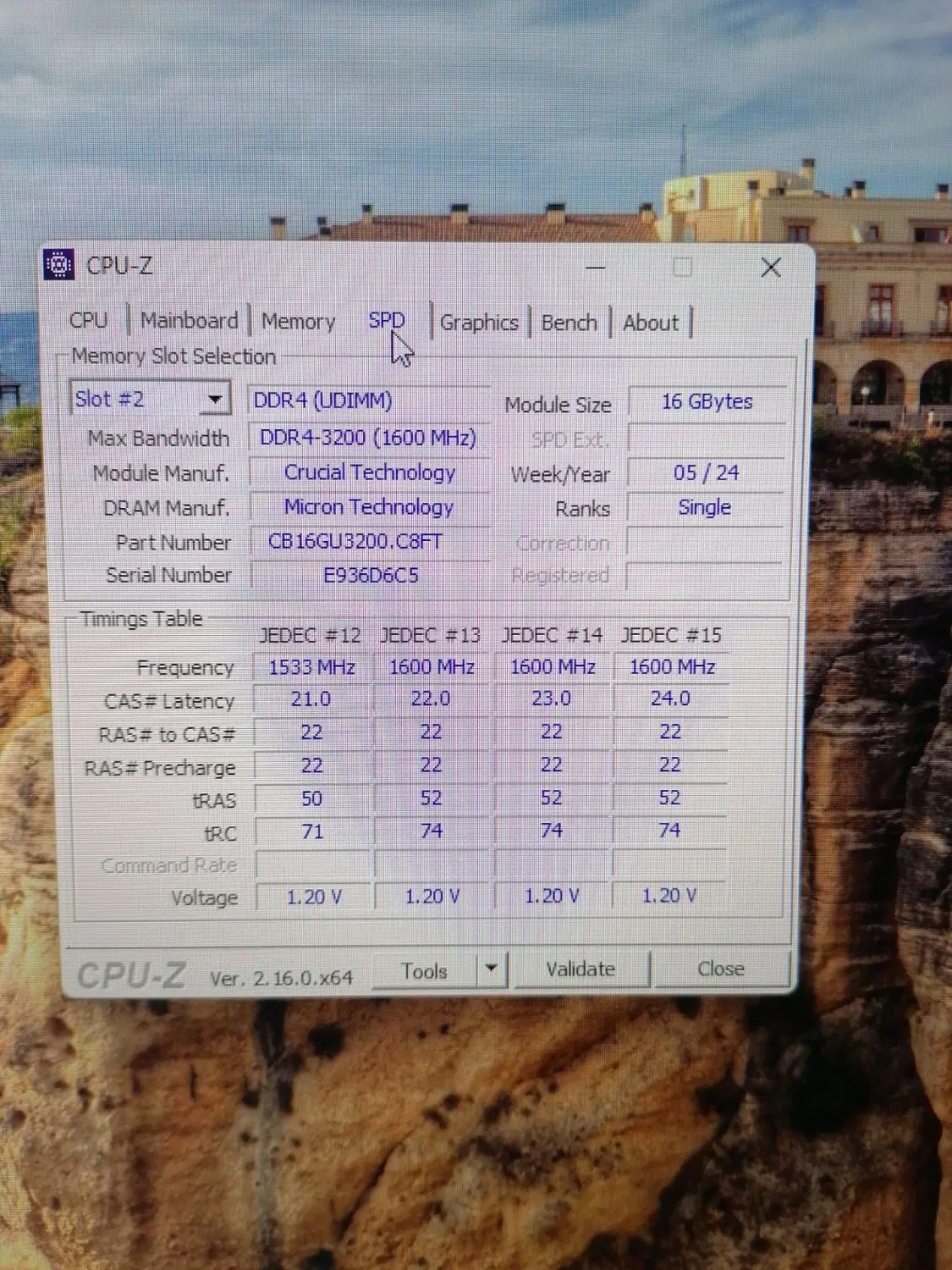This screenshot has height=1270, width=952.
Task: Click the CAS# Latency 24.0 cell
Action: point(670,698)
